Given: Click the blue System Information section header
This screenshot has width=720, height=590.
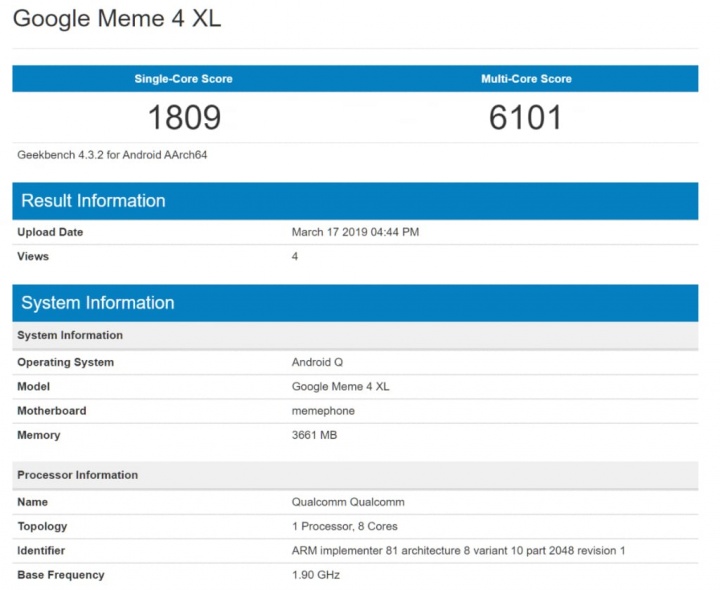Looking at the screenshot, I should pyautogui.click(x=355, y=303).
